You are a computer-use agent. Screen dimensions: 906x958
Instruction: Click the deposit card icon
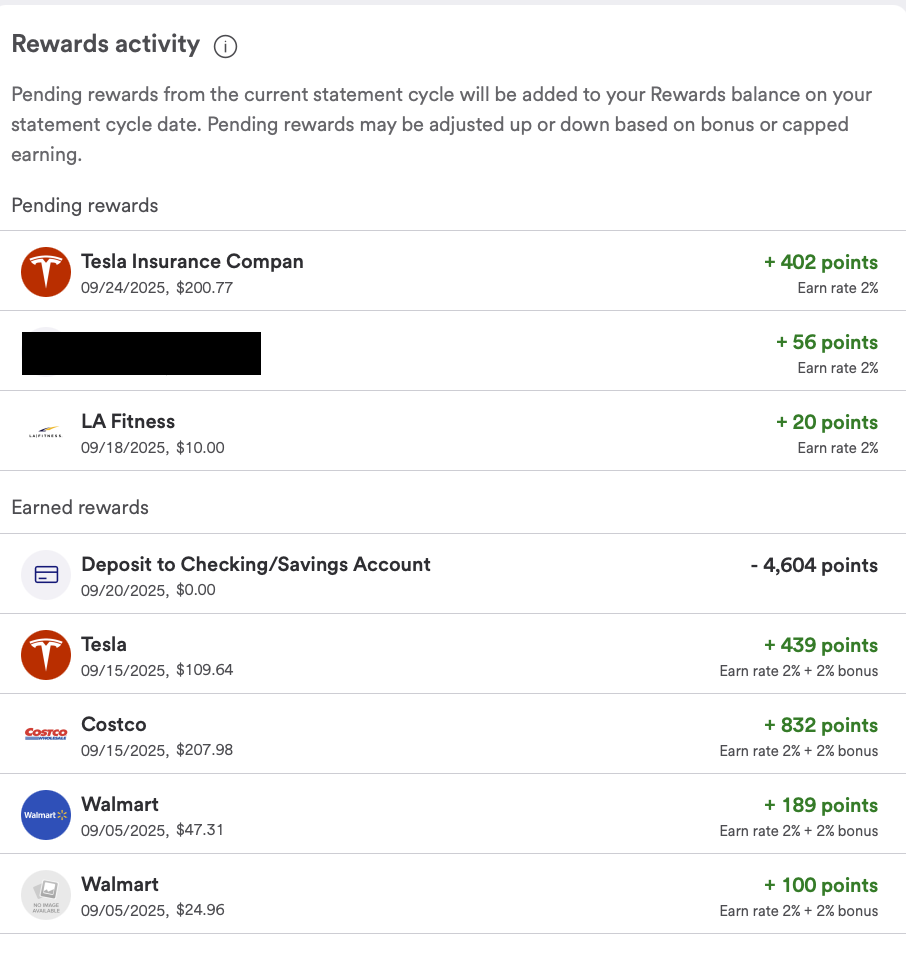point(46,575)
